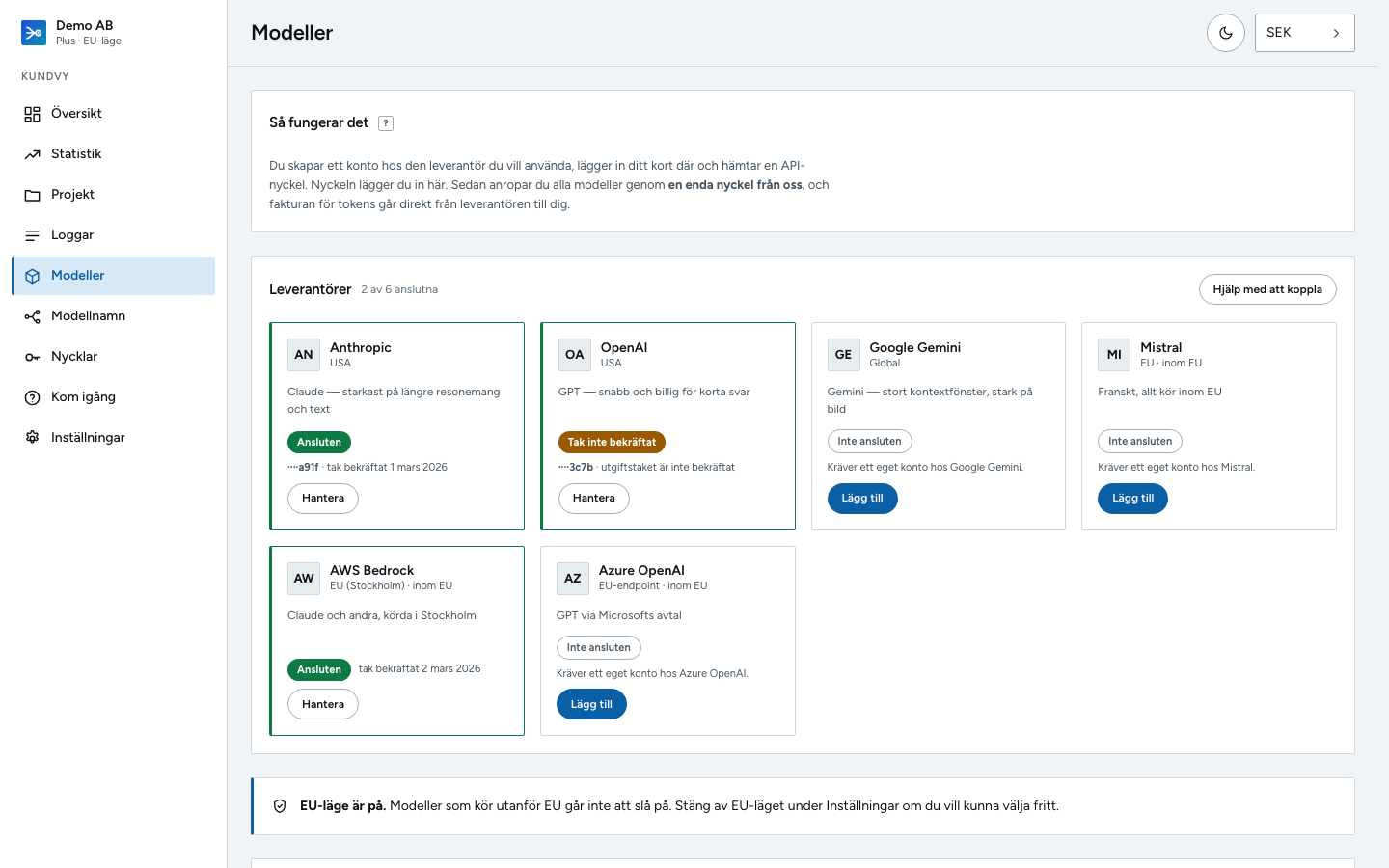Click "tak bekräftat 2 mars 2026" text
This screenshot has height=868, width=1389.
tap(420, 668)
